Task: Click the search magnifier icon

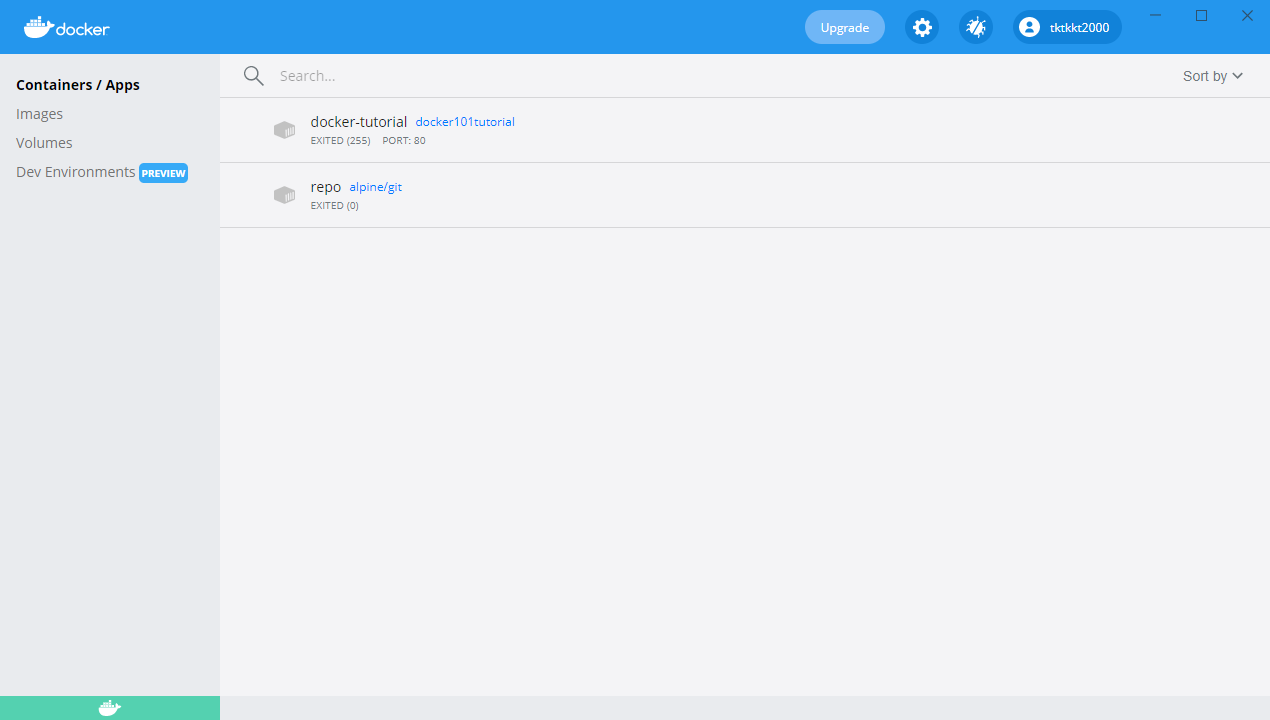Action: [254, 76]
